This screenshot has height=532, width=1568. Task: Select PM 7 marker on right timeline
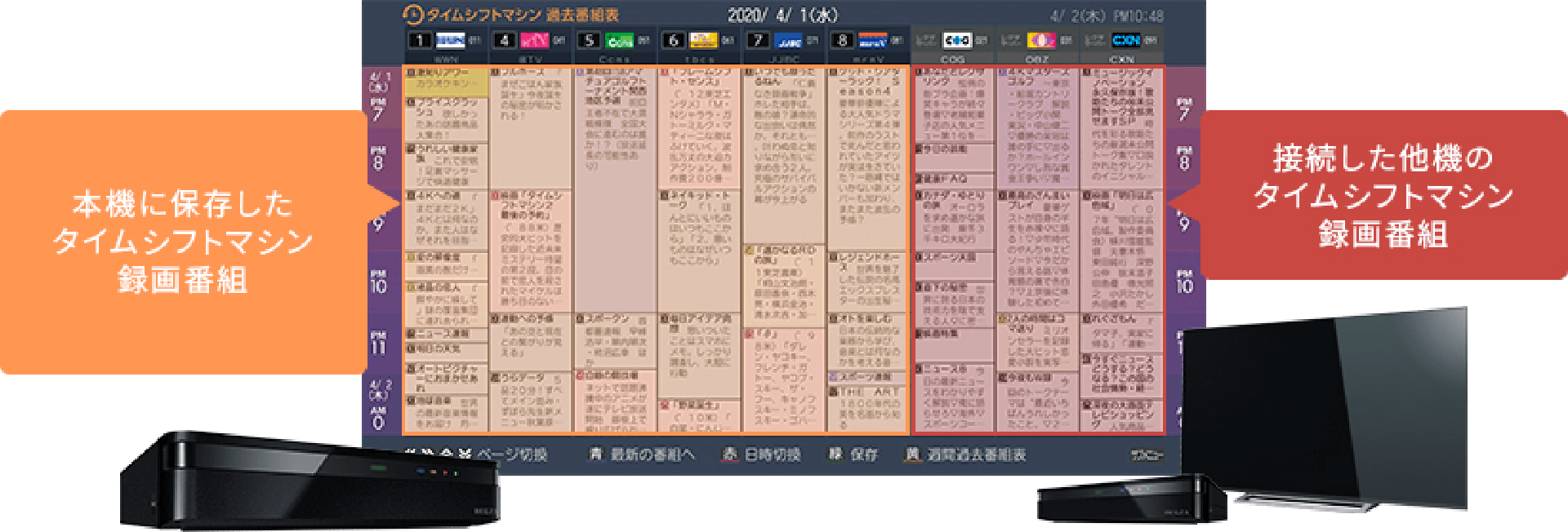(1184, 109)
